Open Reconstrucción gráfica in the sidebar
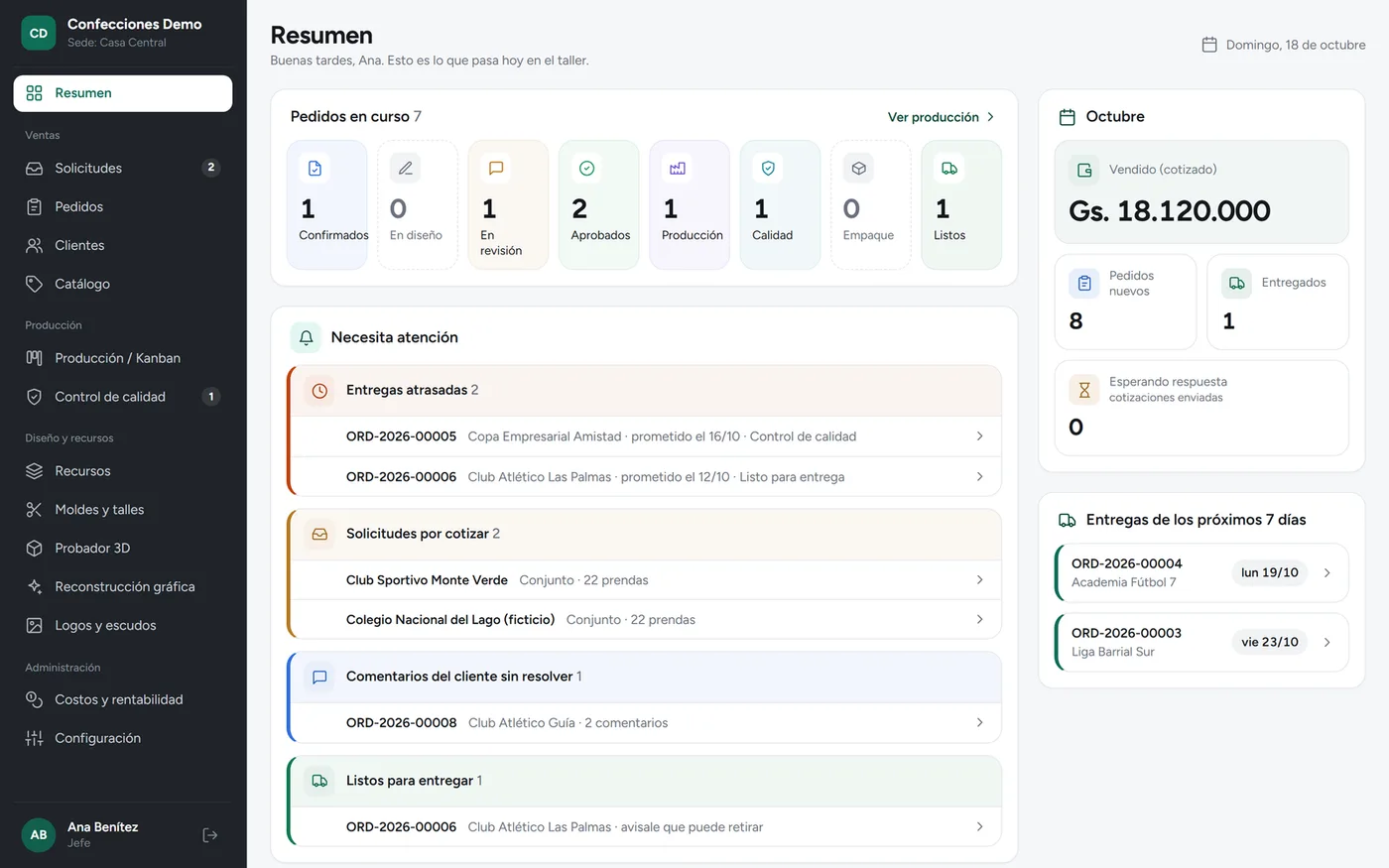This screenshot has height=868, width=1389. click(123, 587)
